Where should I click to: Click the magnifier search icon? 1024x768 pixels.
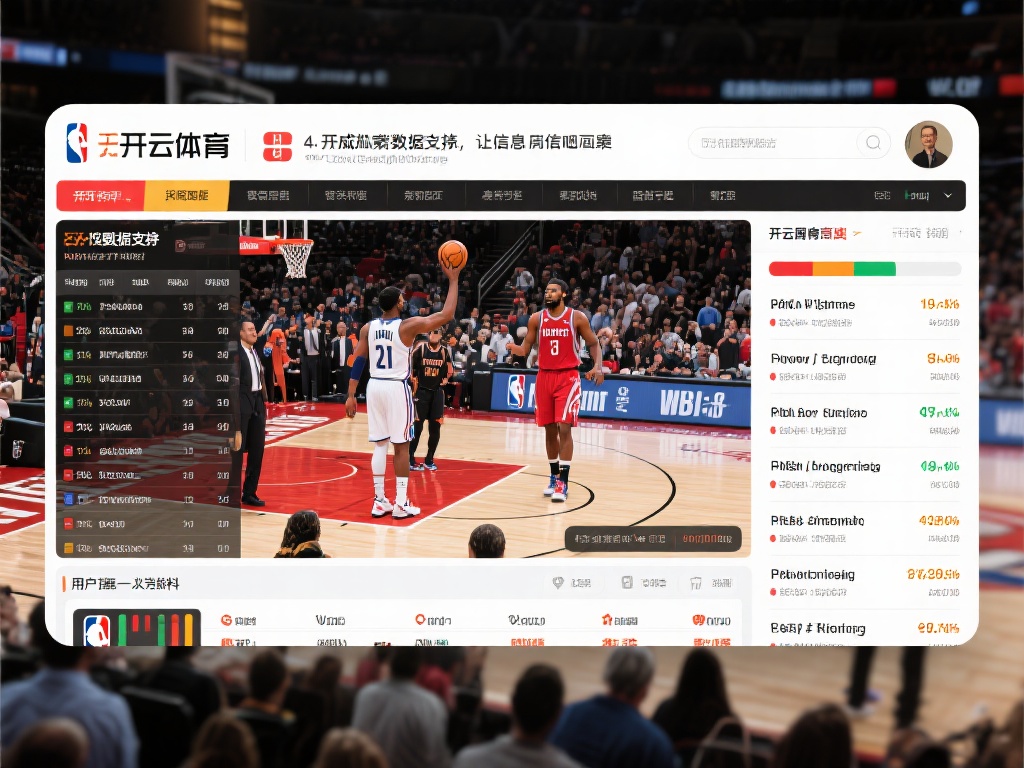click(x=872, y=143)
